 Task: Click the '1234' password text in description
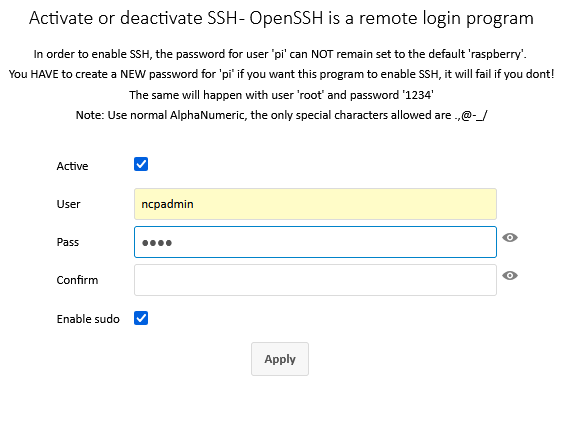pos(418,95)
